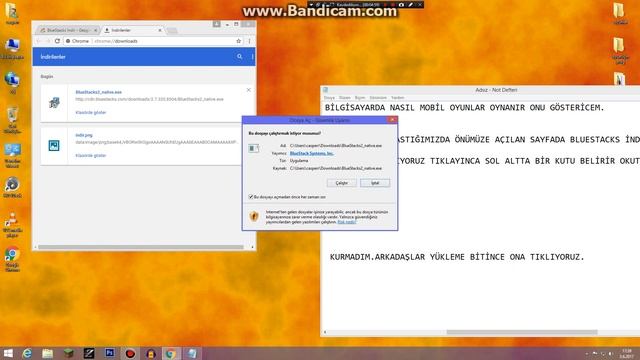The height and width of the screenshot is (360, 640).
Task: Launch Internet Explorer from the taskbar
Action: click(27, 353)
